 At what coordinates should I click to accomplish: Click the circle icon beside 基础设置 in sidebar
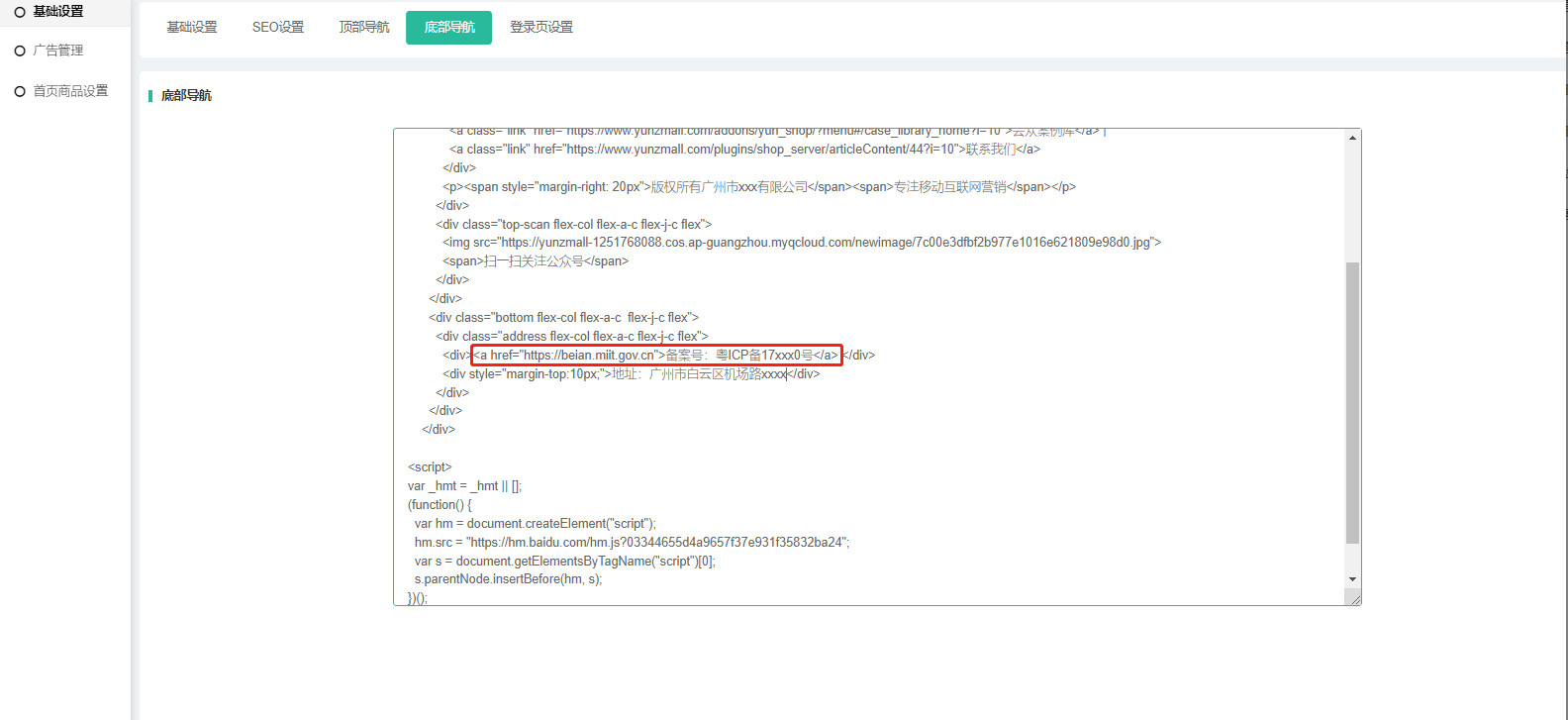pyautogui.click(x=20, y=12)
